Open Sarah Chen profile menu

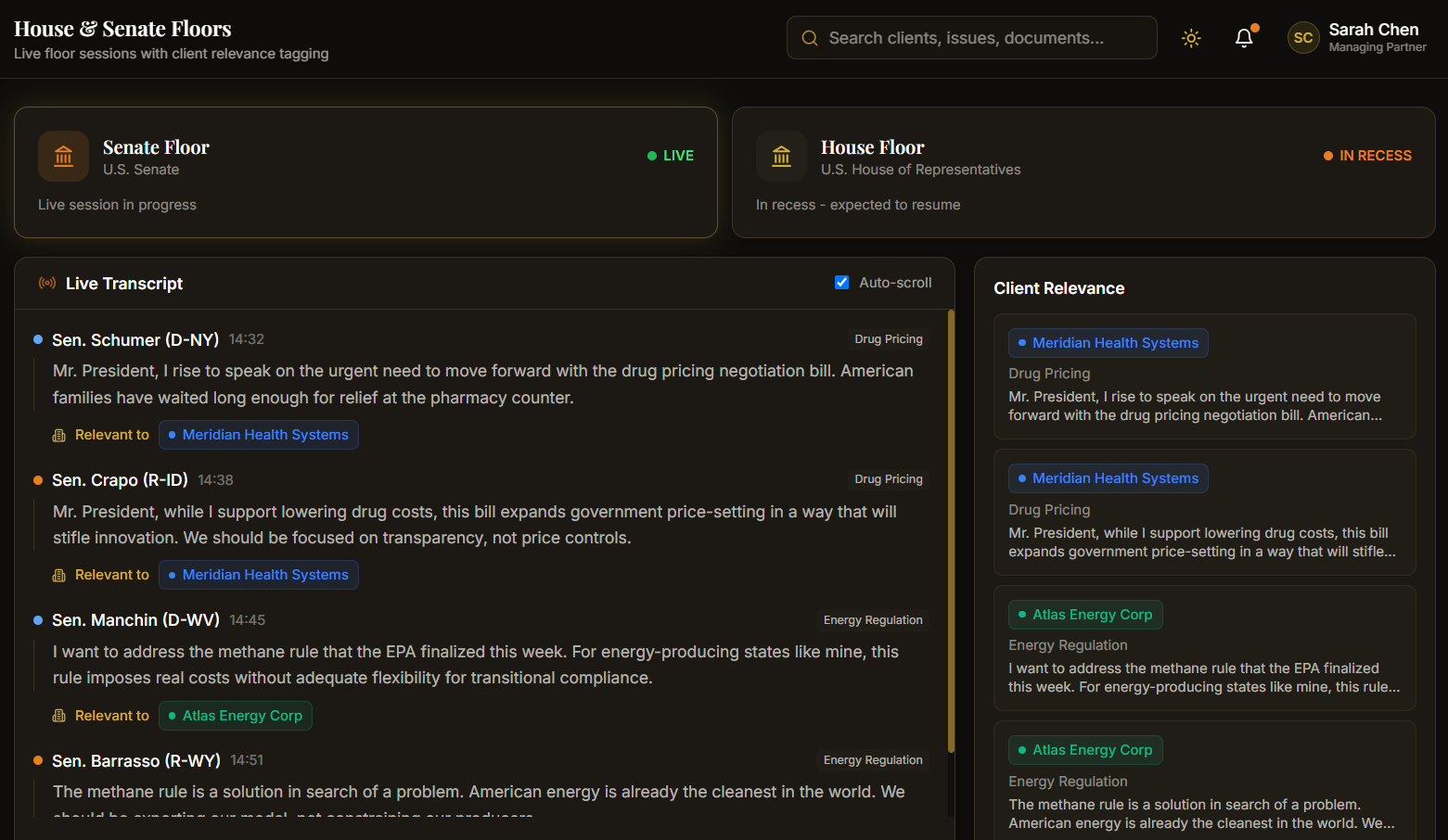pos(1357,38)
